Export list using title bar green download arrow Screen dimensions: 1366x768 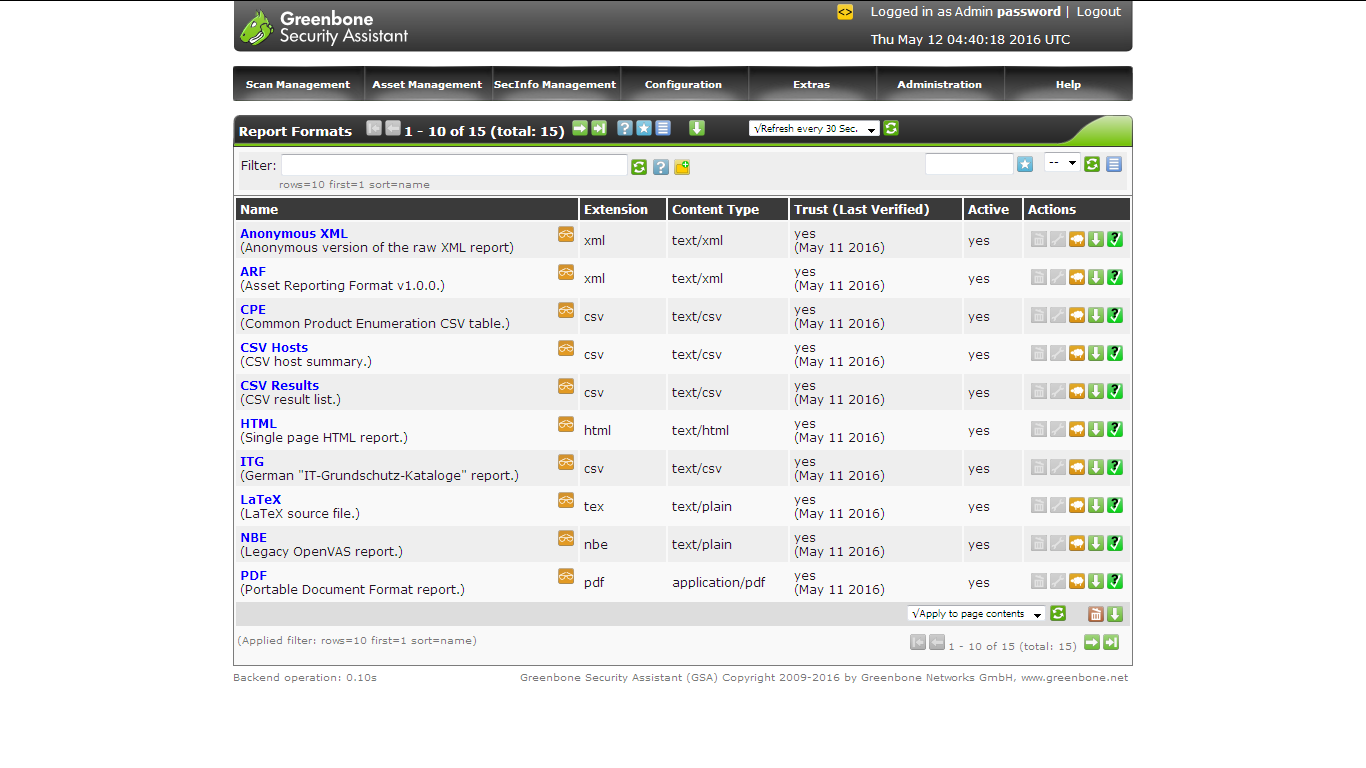point(697,128)
